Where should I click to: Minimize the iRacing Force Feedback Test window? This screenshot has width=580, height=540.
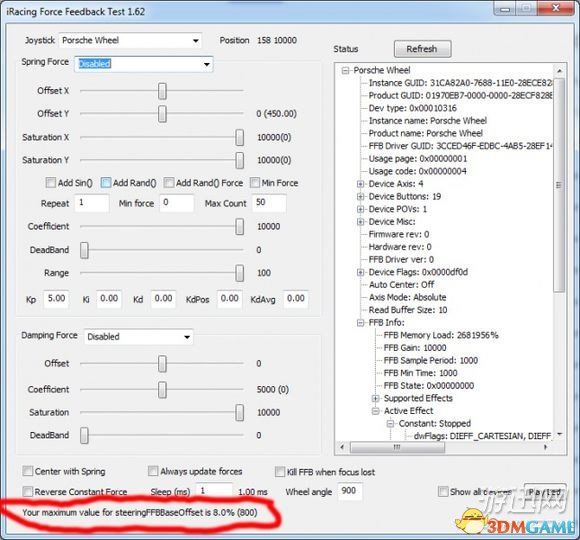505,9
